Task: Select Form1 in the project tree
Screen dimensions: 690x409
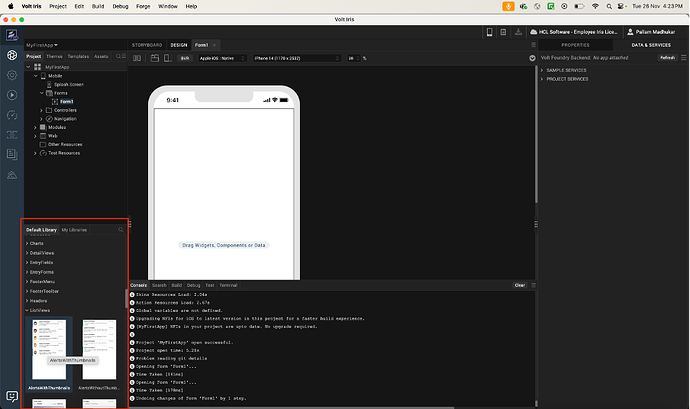Action: click(x=66, y=102)
